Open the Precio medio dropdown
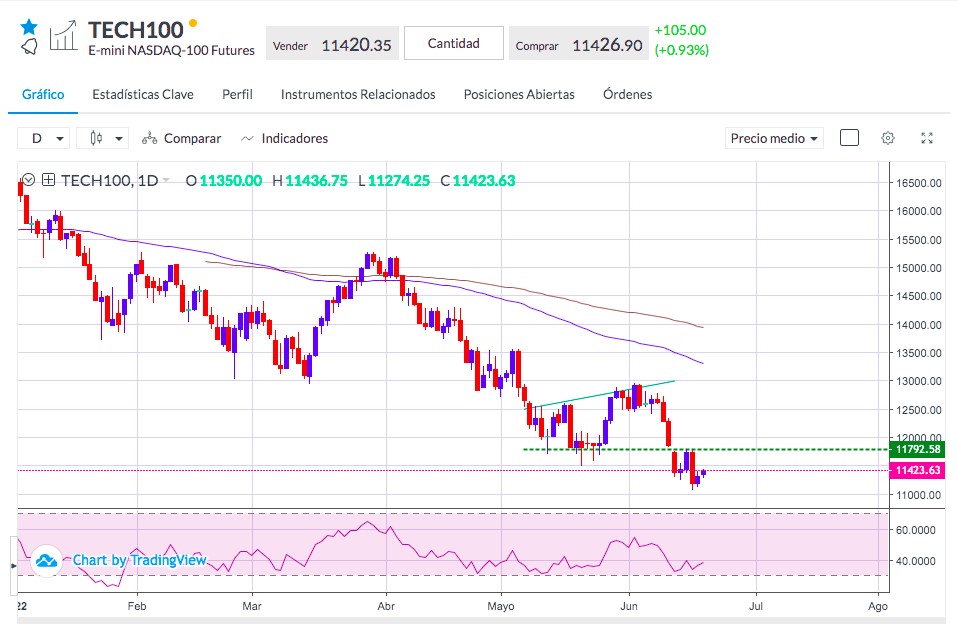958x624 pixels. click(774, 139)
